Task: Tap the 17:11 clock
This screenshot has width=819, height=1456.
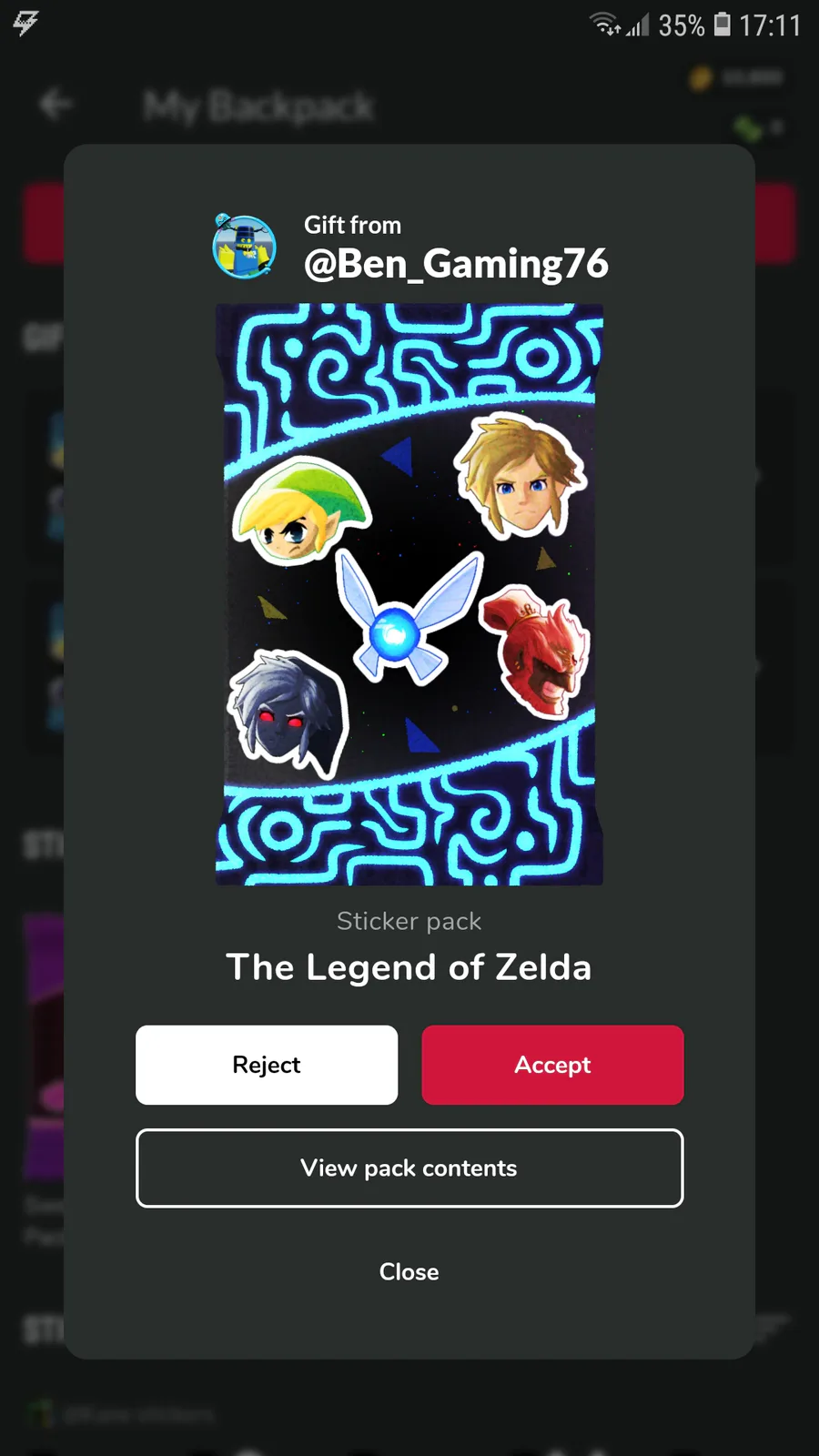Action: (770, 25)
